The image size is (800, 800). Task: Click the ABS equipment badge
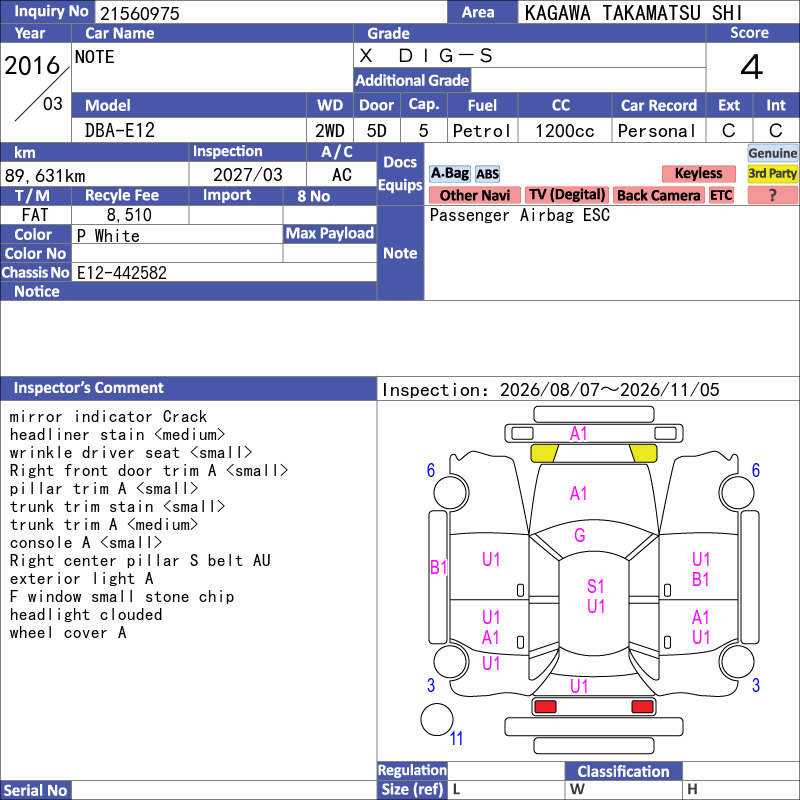pos(487,174)
